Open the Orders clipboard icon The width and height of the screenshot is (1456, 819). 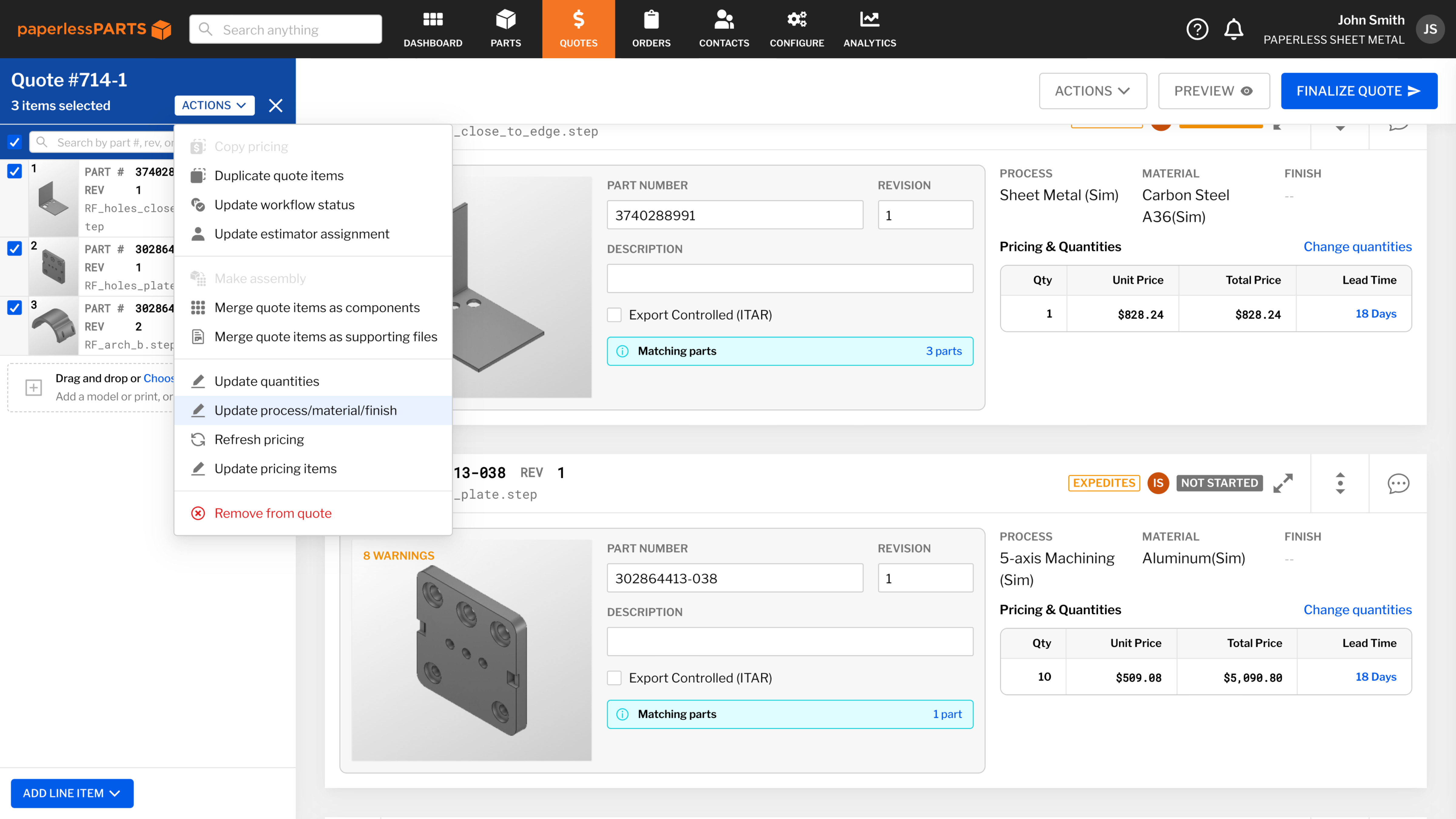651,20
